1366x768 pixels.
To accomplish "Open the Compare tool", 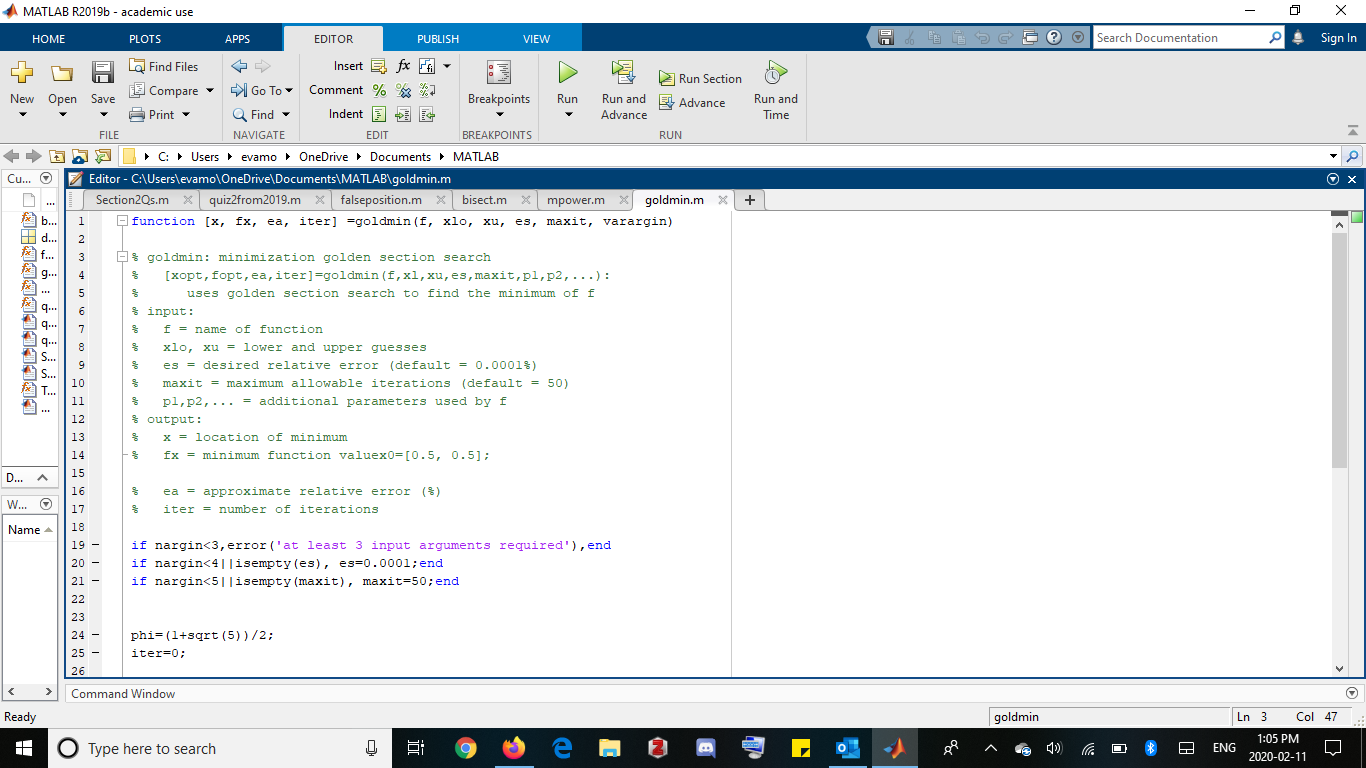I will click(x=164, y=90).
